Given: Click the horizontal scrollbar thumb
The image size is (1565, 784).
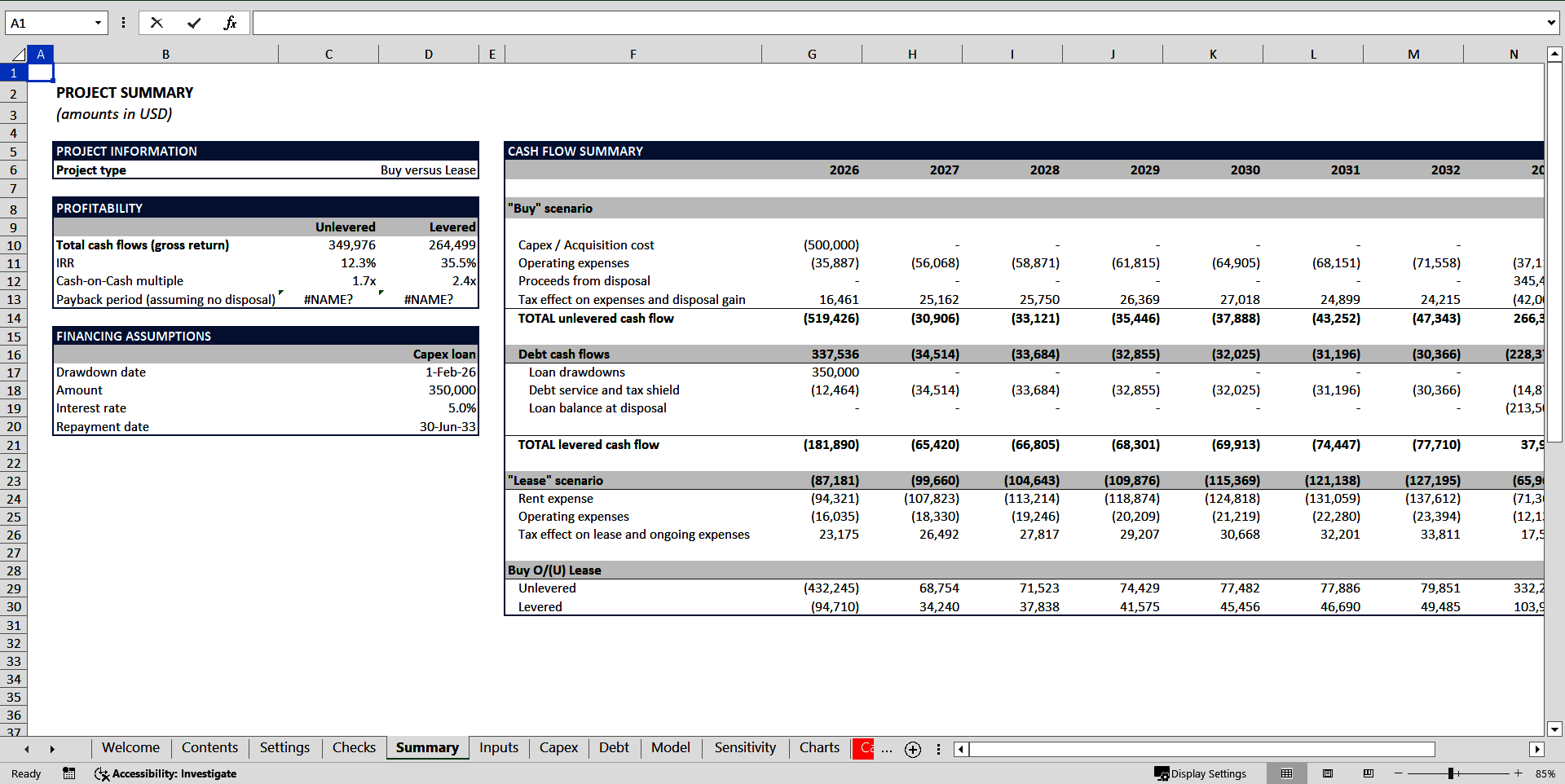Looking at the screenshot, I should coord(1201,749).
